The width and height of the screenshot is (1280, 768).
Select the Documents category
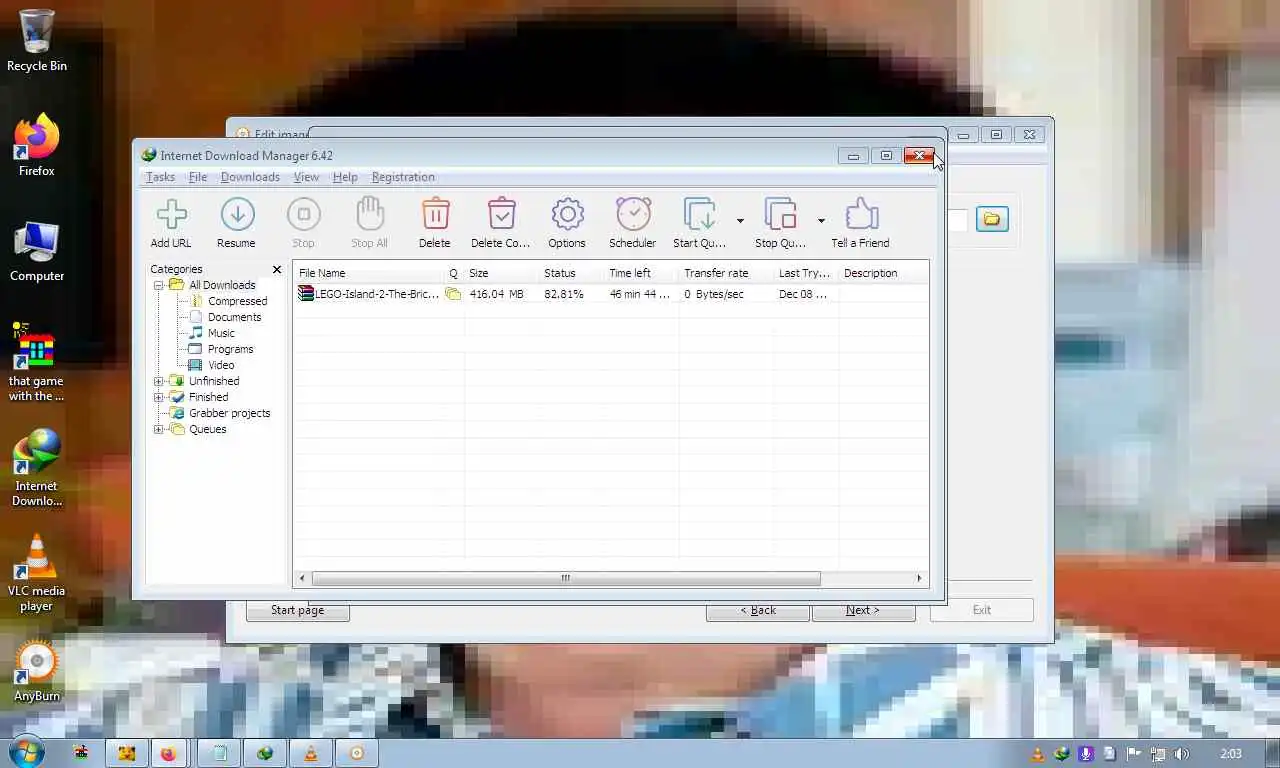234,317
